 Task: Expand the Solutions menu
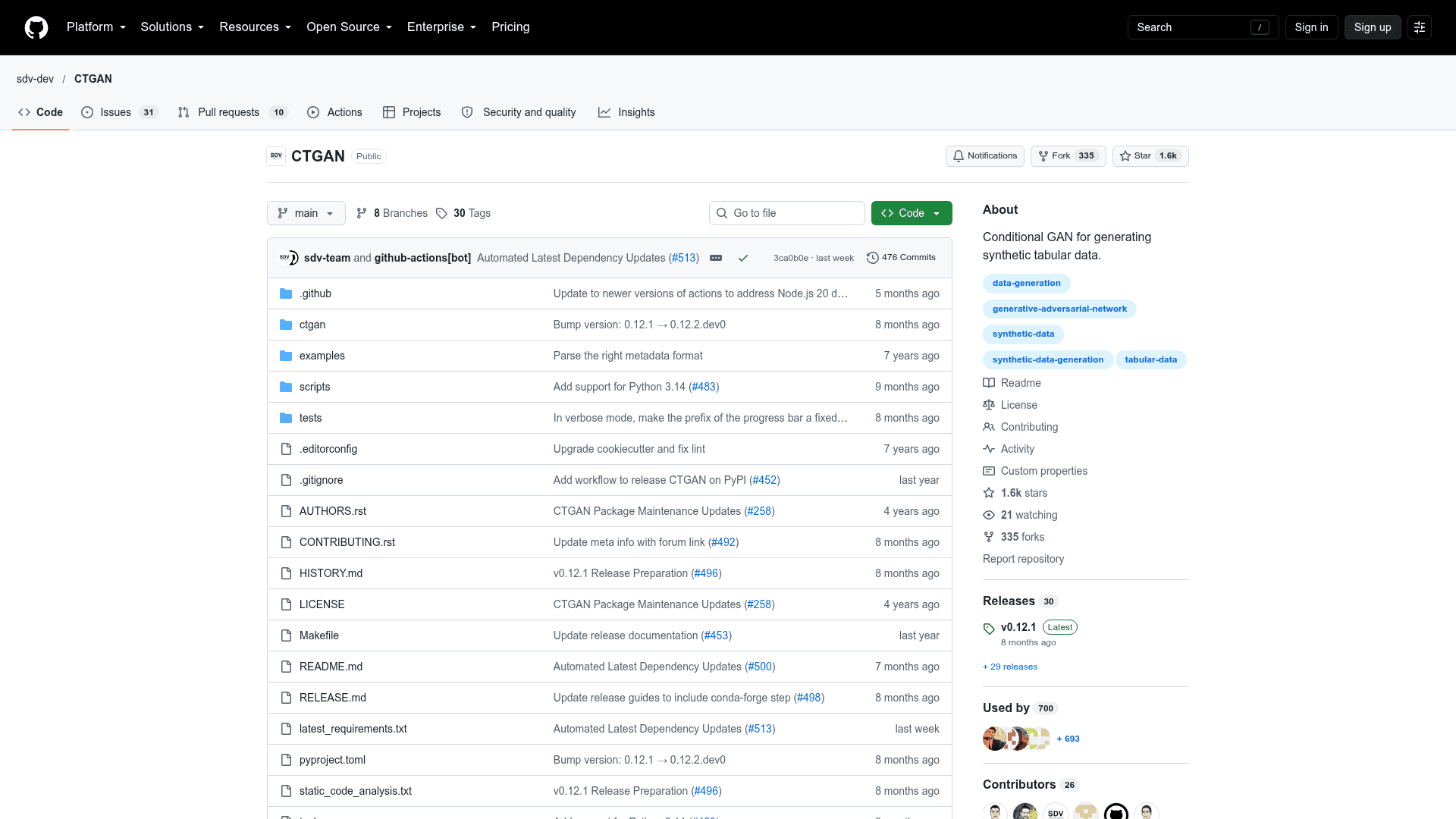coord(172,27)
